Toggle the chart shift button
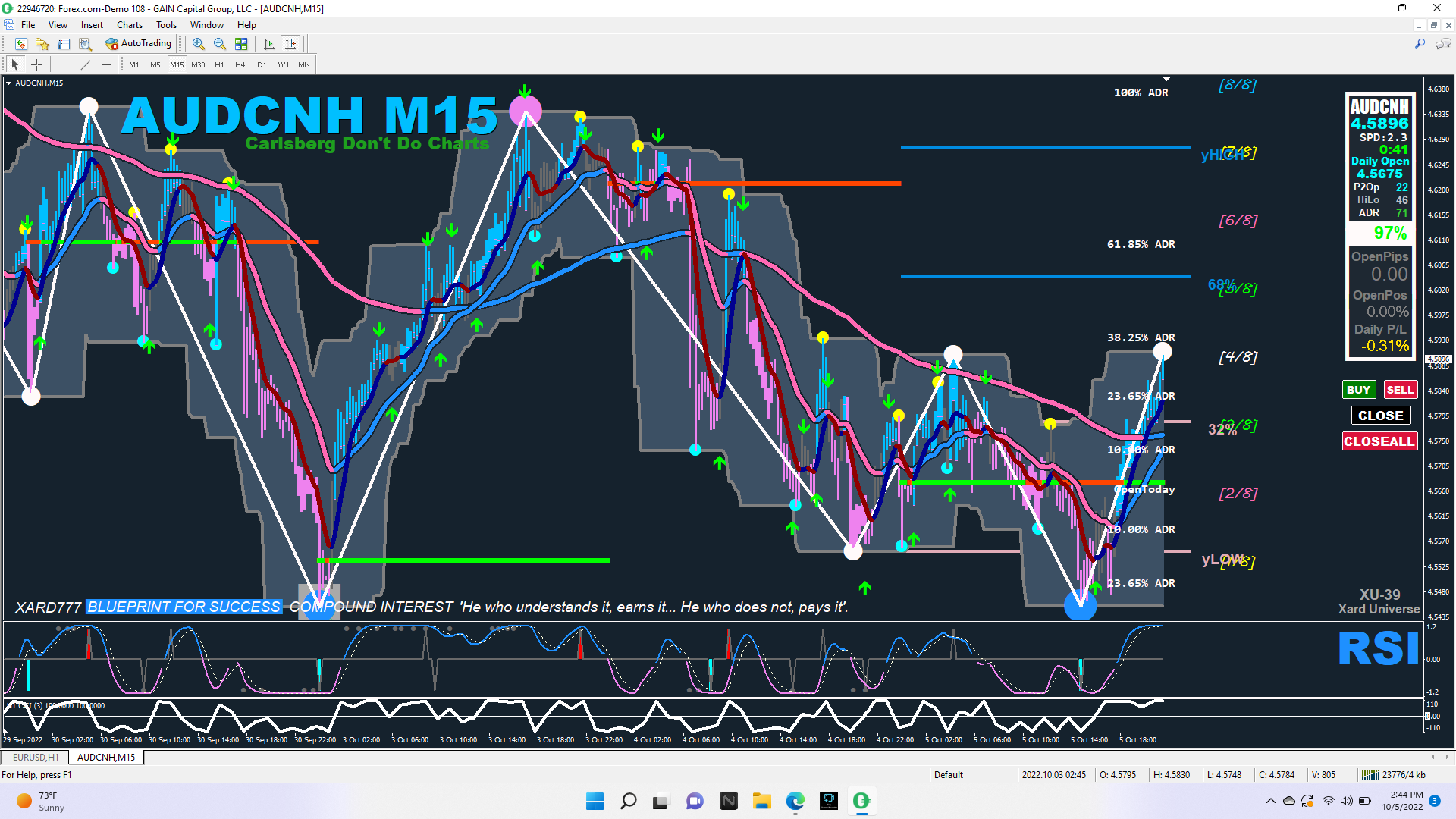The image size is (1456, 819). tap(290, 44)
